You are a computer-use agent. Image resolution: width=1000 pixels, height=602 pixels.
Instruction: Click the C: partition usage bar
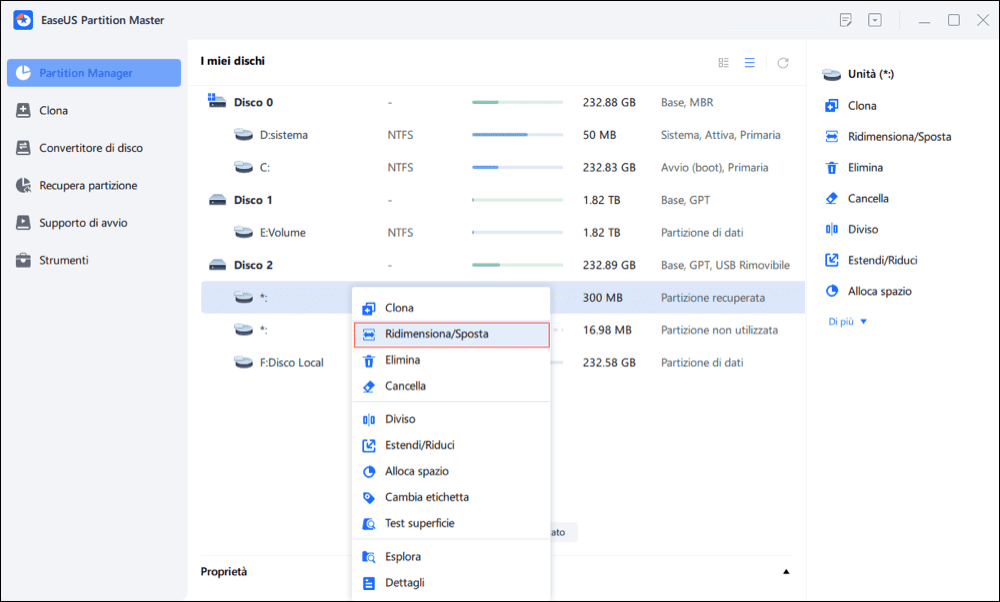(517, 167)
